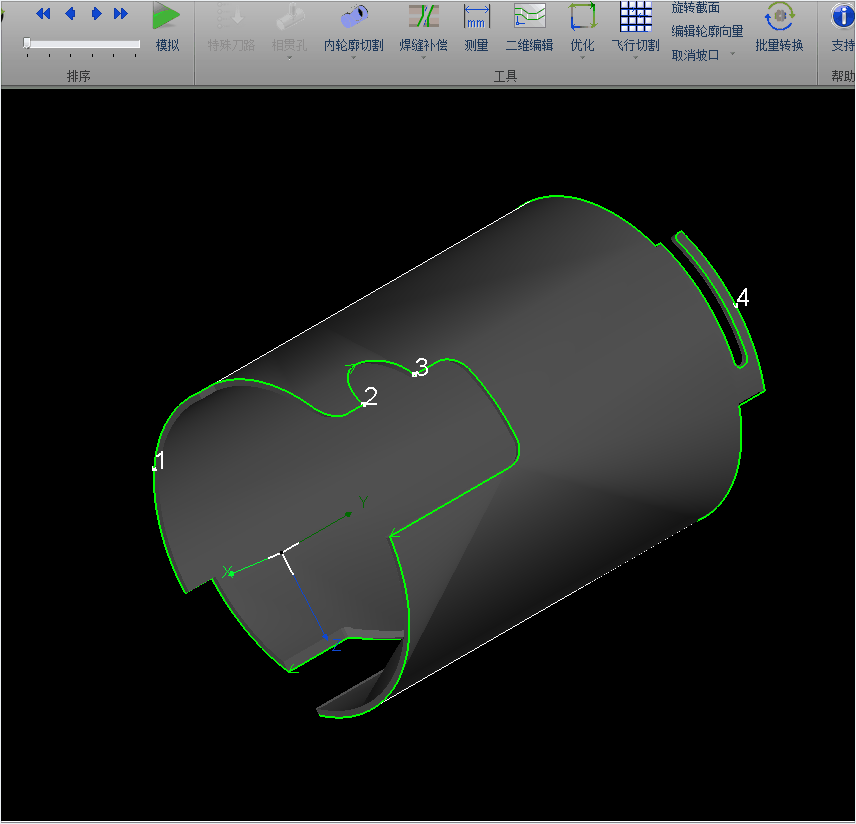Open the 二维编辑 2D edit tool
856x824 pixels.
[529, 16]
